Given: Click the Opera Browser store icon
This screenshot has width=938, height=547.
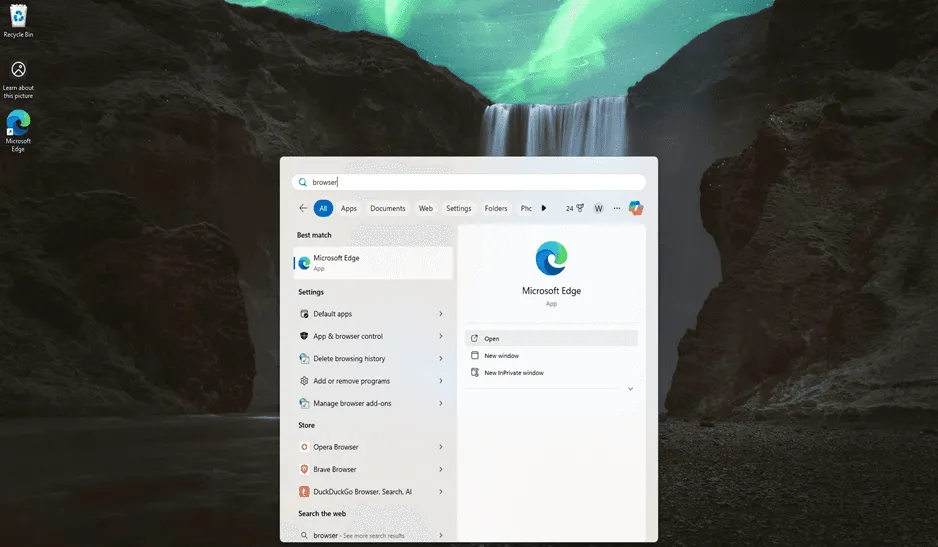Looking at the screenshot, I should point(304,447).
